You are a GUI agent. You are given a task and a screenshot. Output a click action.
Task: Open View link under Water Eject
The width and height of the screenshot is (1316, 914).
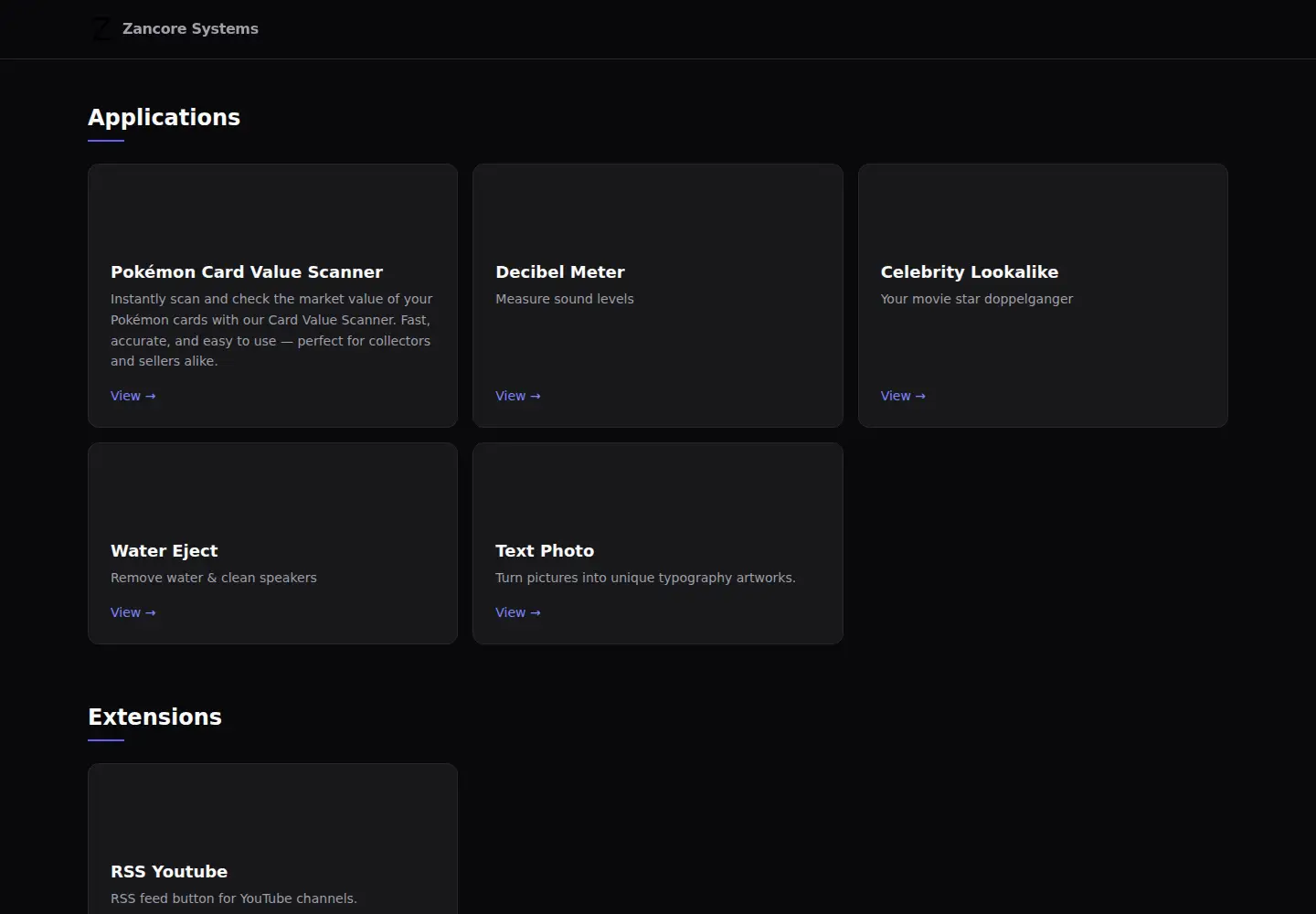133,612
